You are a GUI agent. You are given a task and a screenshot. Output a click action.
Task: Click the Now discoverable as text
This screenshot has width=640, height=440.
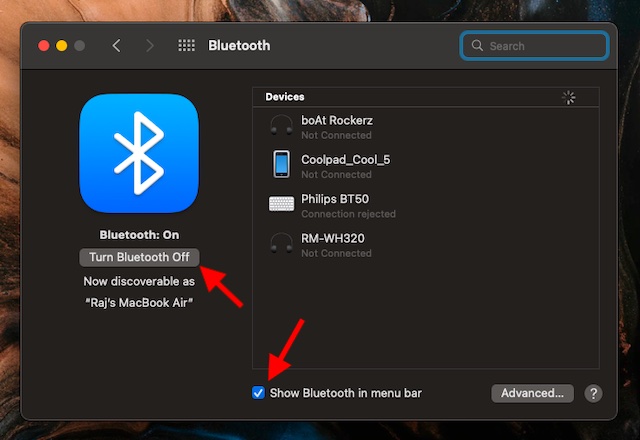click(x=139, y=281)
